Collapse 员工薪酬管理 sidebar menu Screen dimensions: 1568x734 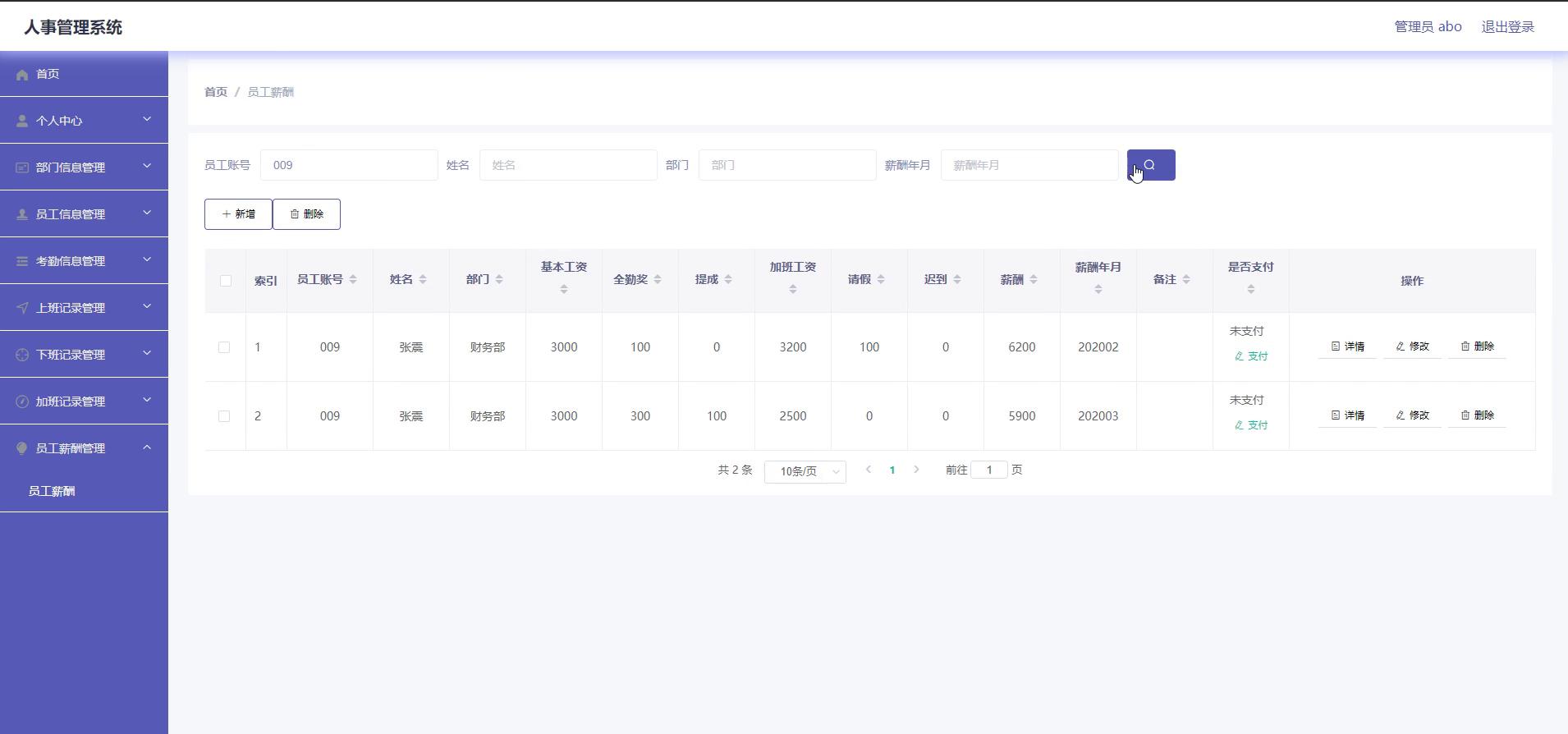pos(84,448)
